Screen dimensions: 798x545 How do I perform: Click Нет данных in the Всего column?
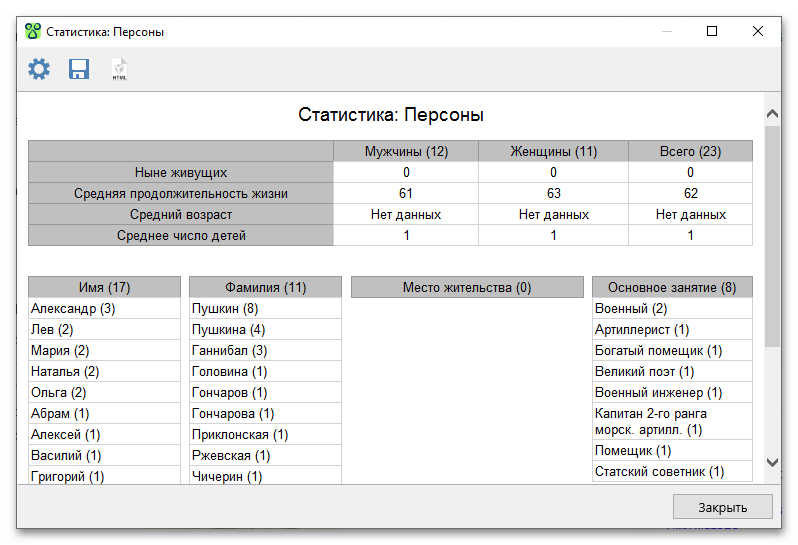pos(691,215)
